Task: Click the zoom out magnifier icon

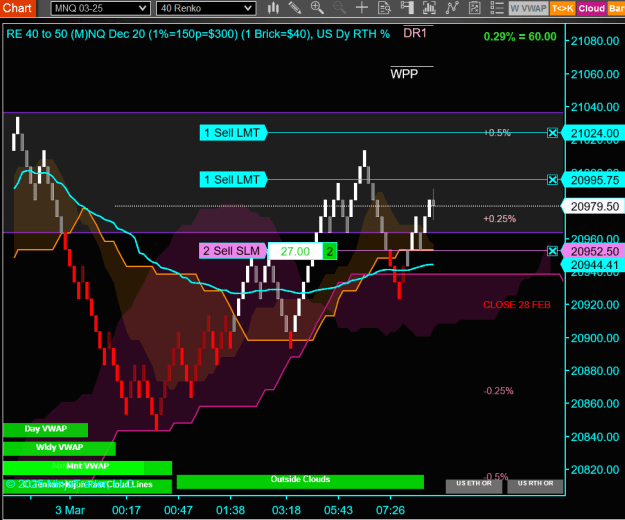Action: [340, 8]
